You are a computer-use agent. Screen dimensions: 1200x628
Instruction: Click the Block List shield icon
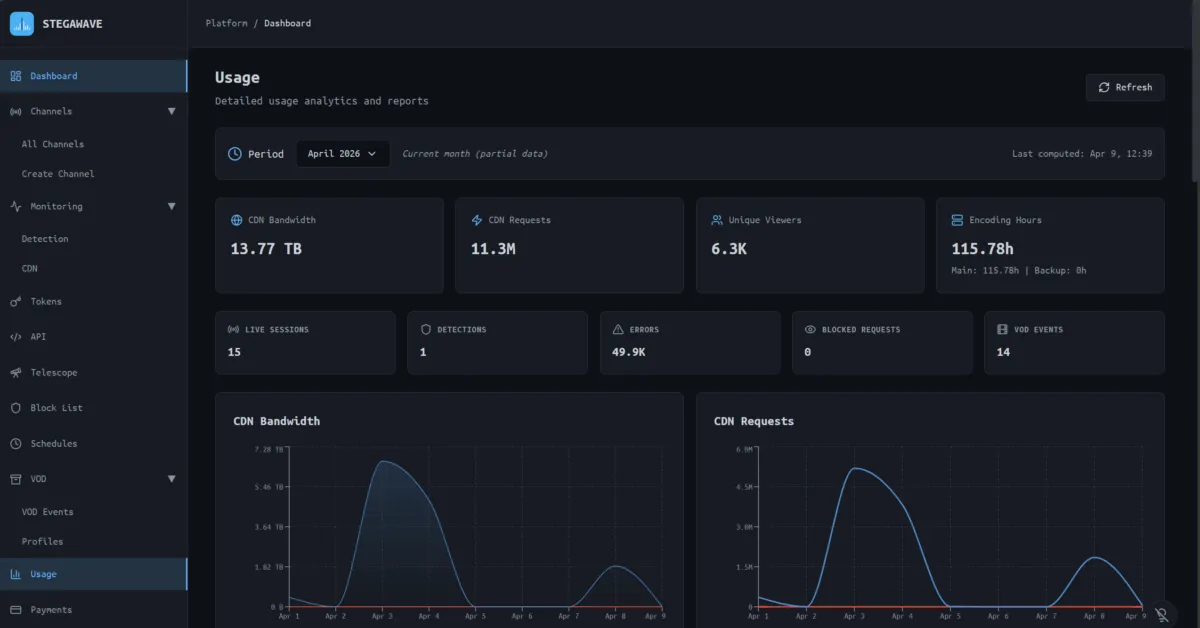15,408
